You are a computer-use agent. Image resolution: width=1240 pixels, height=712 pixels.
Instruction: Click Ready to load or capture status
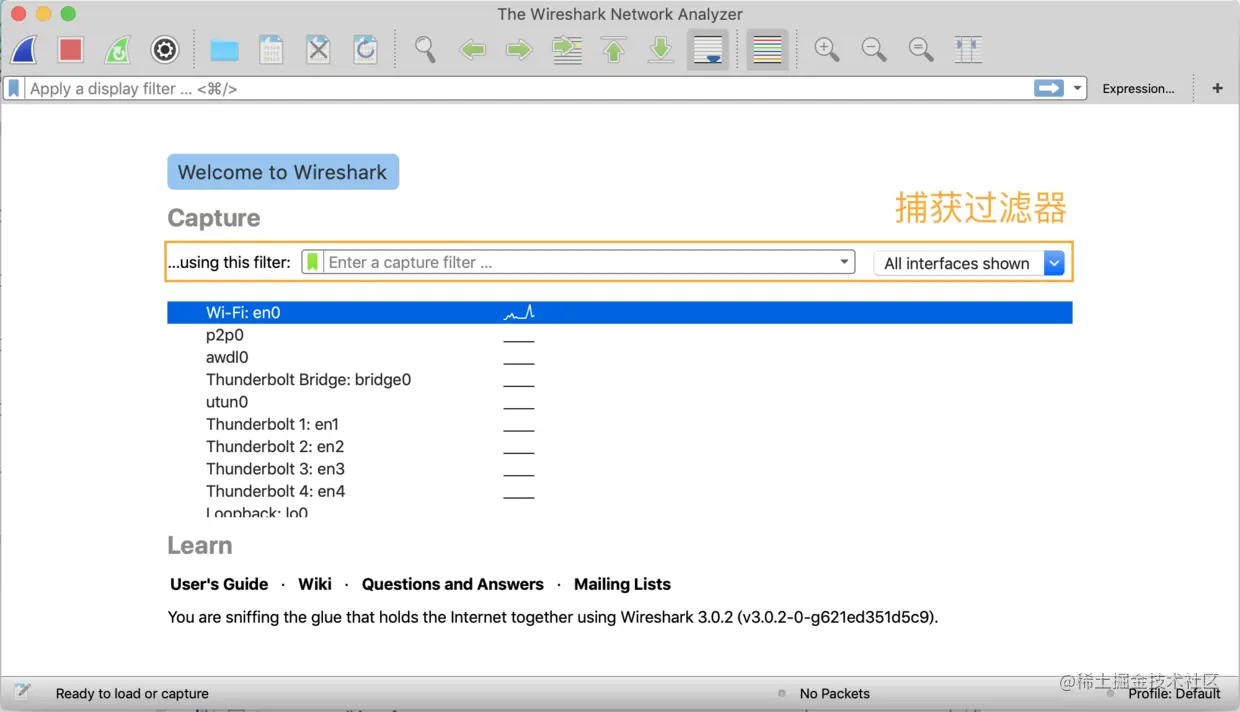click(x=132, y=693)
